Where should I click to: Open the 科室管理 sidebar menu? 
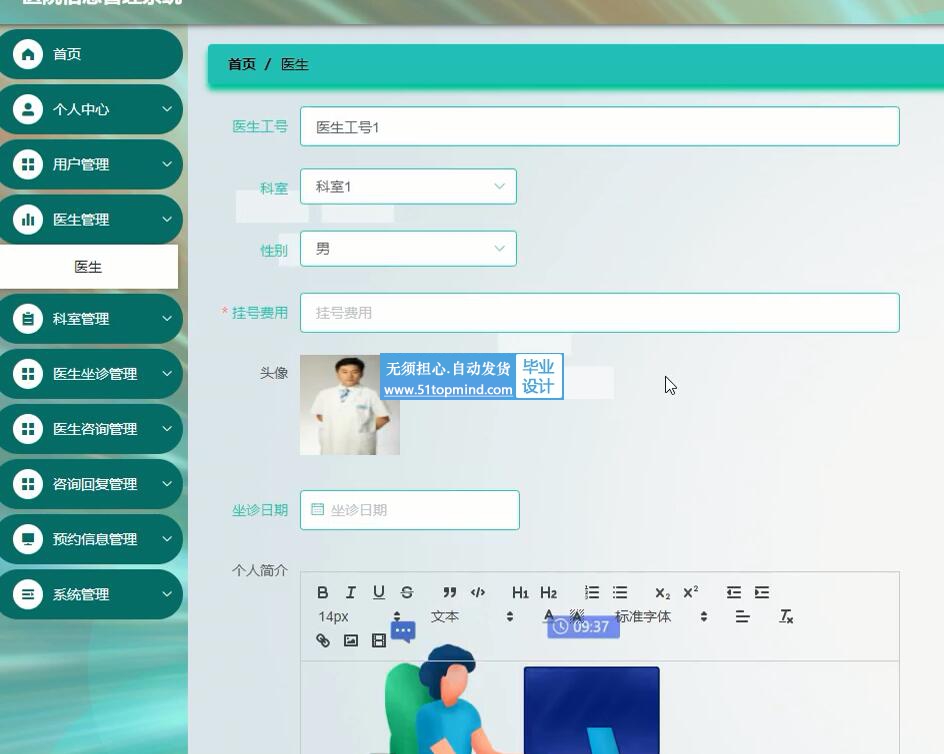[90, 319]
